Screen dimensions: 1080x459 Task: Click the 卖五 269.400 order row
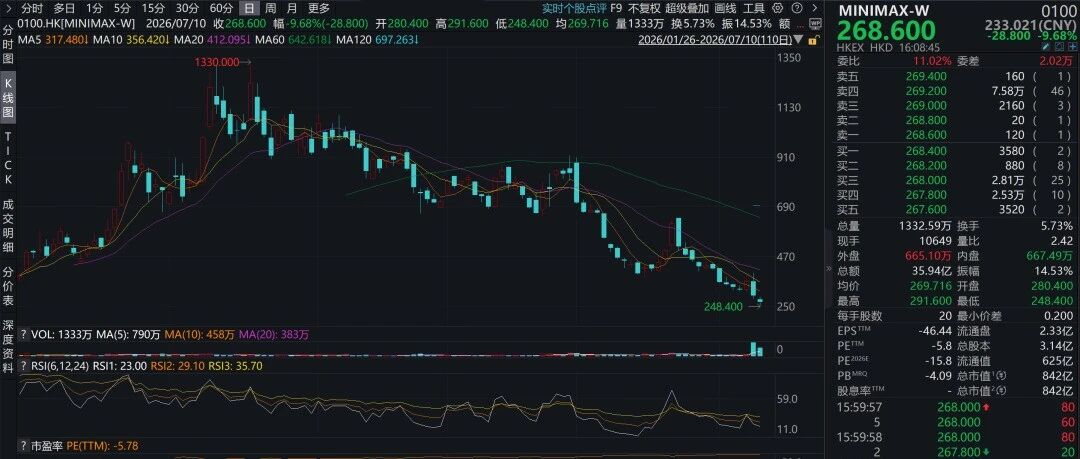[x=957, y=76]
